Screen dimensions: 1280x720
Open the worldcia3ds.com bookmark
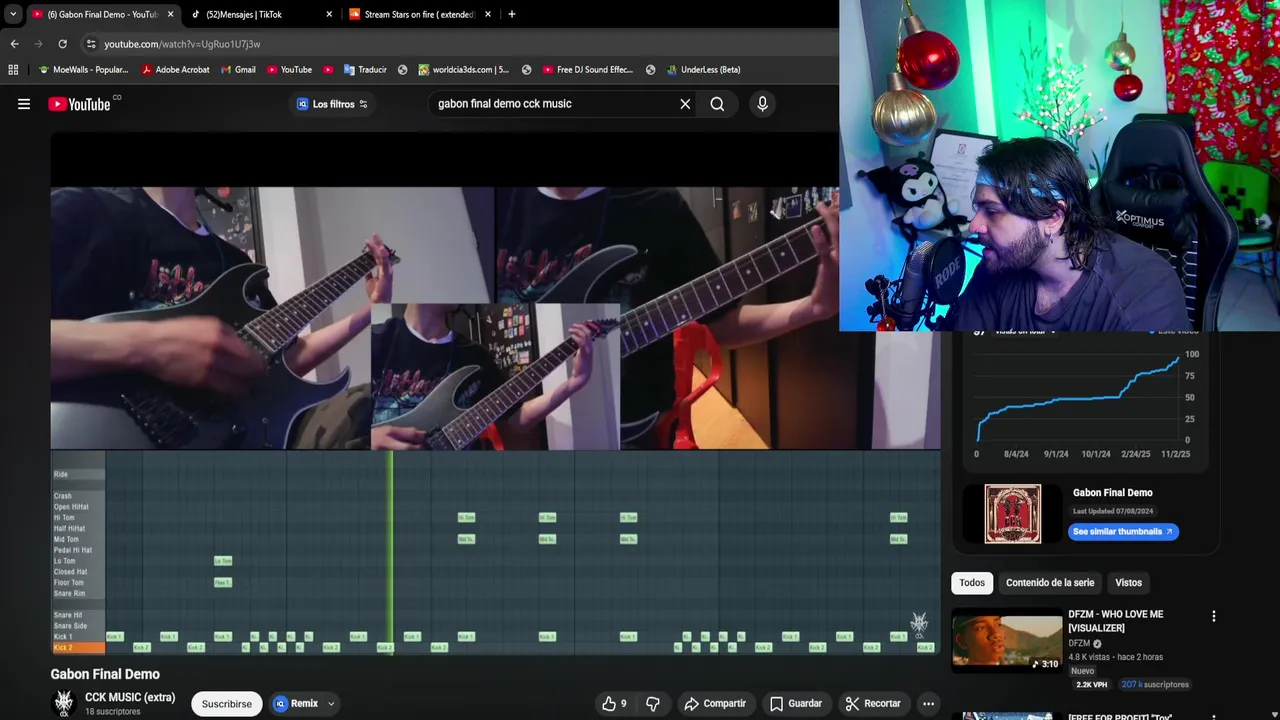point(464,70)
